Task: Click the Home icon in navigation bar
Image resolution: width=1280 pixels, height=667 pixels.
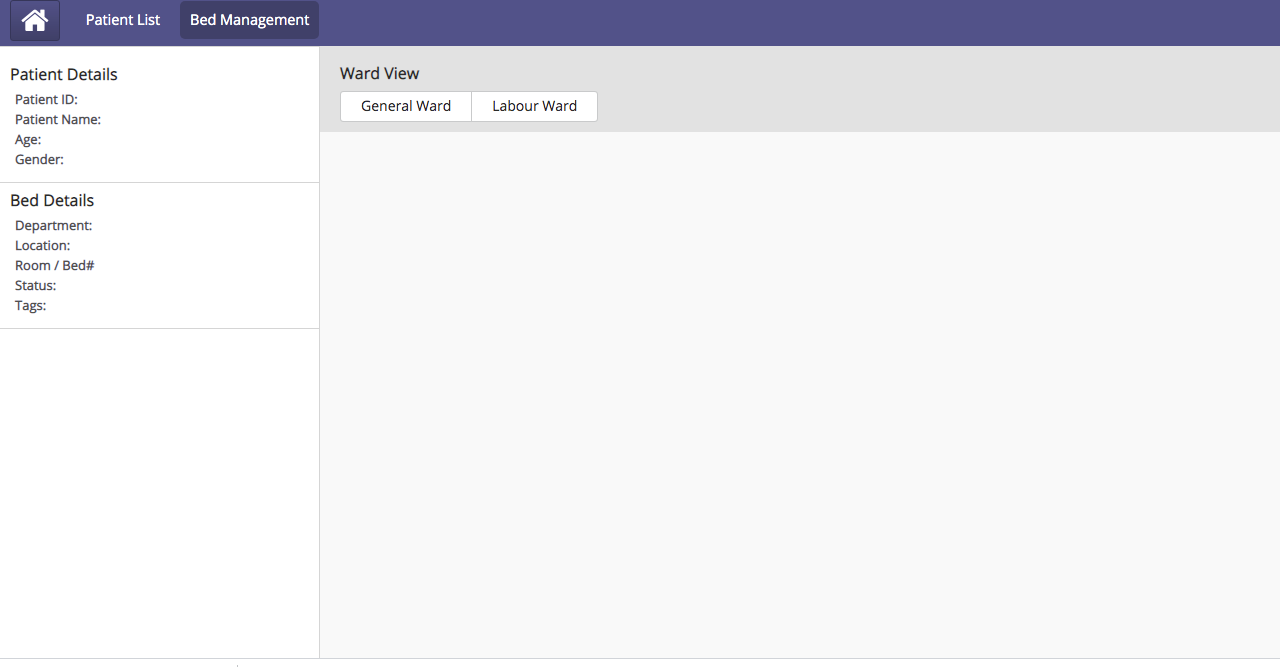Action: tap(35, 20)
